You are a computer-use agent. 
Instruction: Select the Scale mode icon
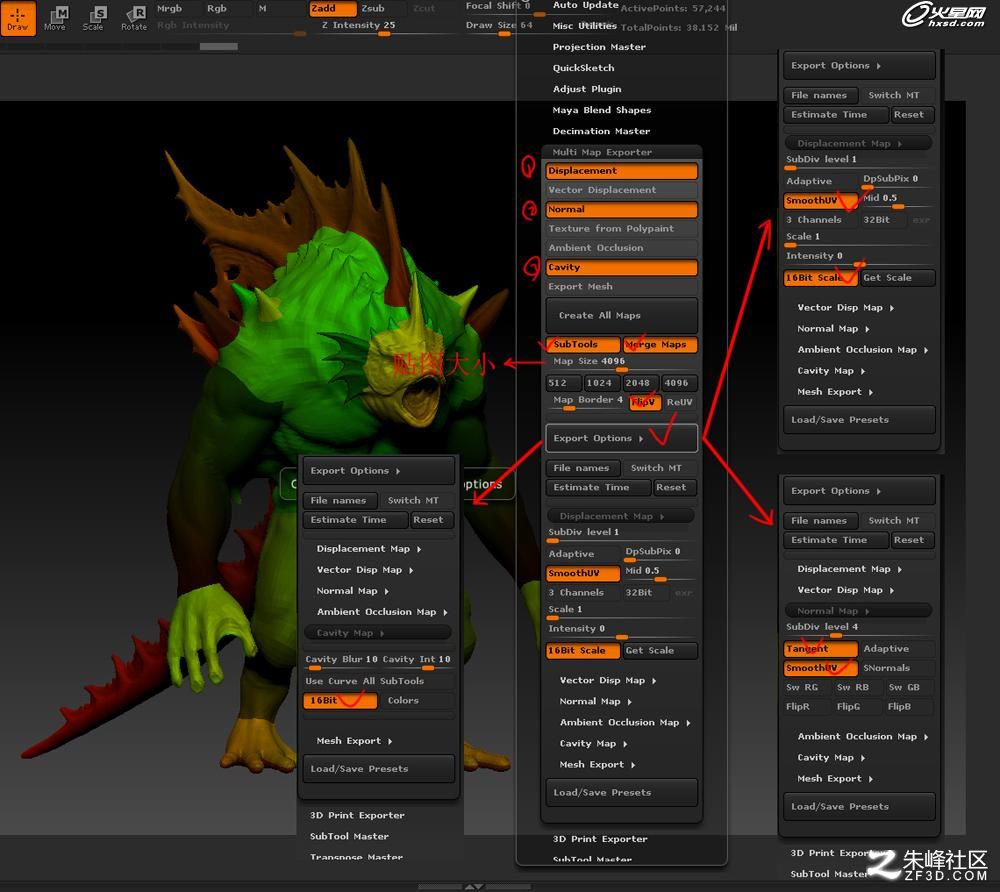point(94,18)
